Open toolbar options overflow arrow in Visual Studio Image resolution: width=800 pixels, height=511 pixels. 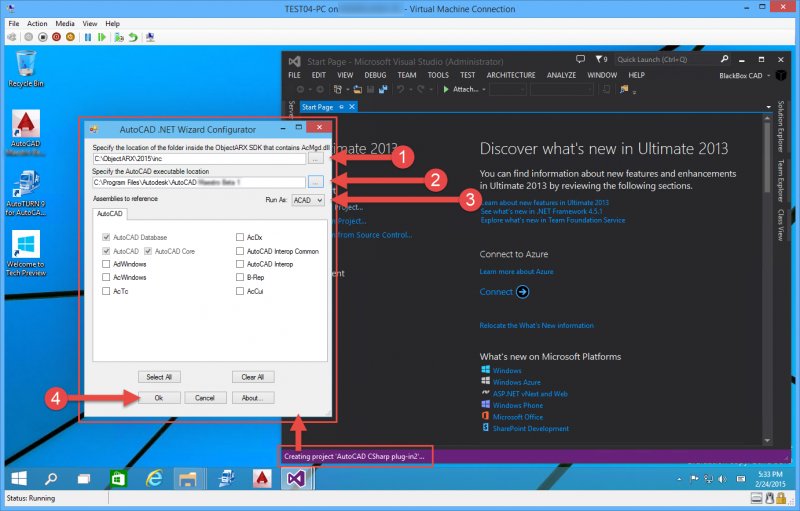[x=634, y=93]
